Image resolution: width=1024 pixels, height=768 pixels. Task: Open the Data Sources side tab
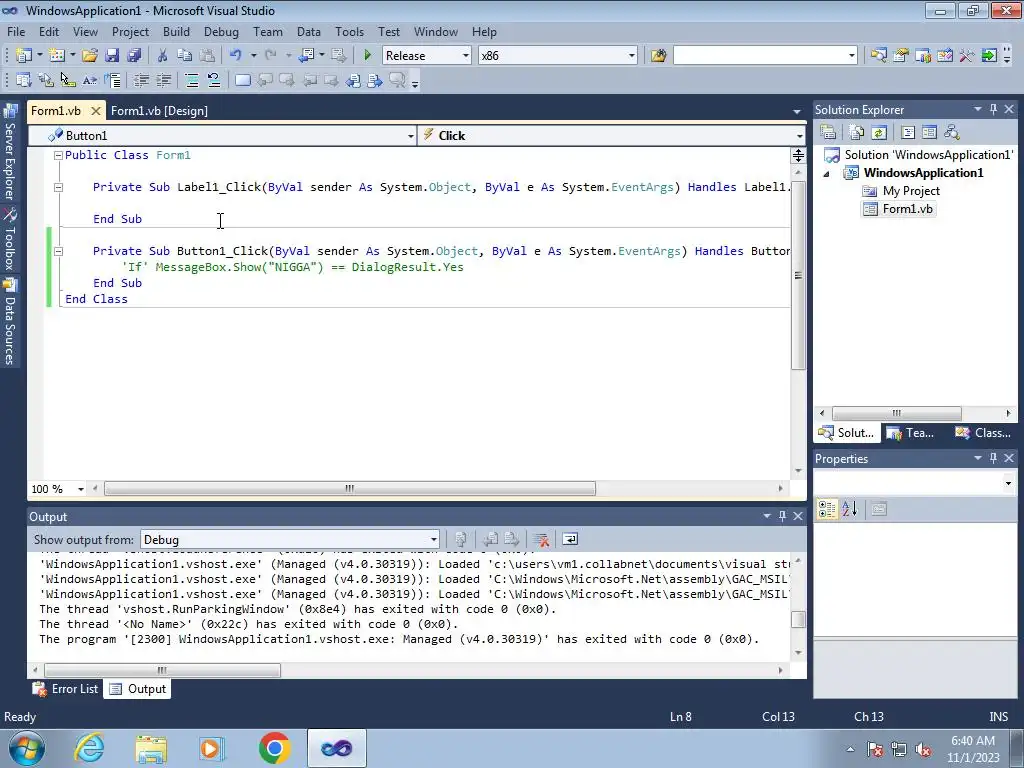pos(10,322)
